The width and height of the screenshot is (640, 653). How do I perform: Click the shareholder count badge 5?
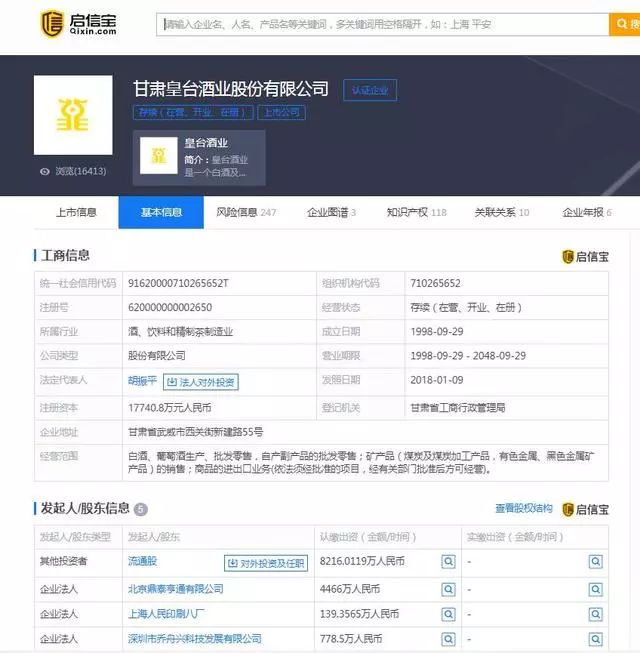(141, 509)
